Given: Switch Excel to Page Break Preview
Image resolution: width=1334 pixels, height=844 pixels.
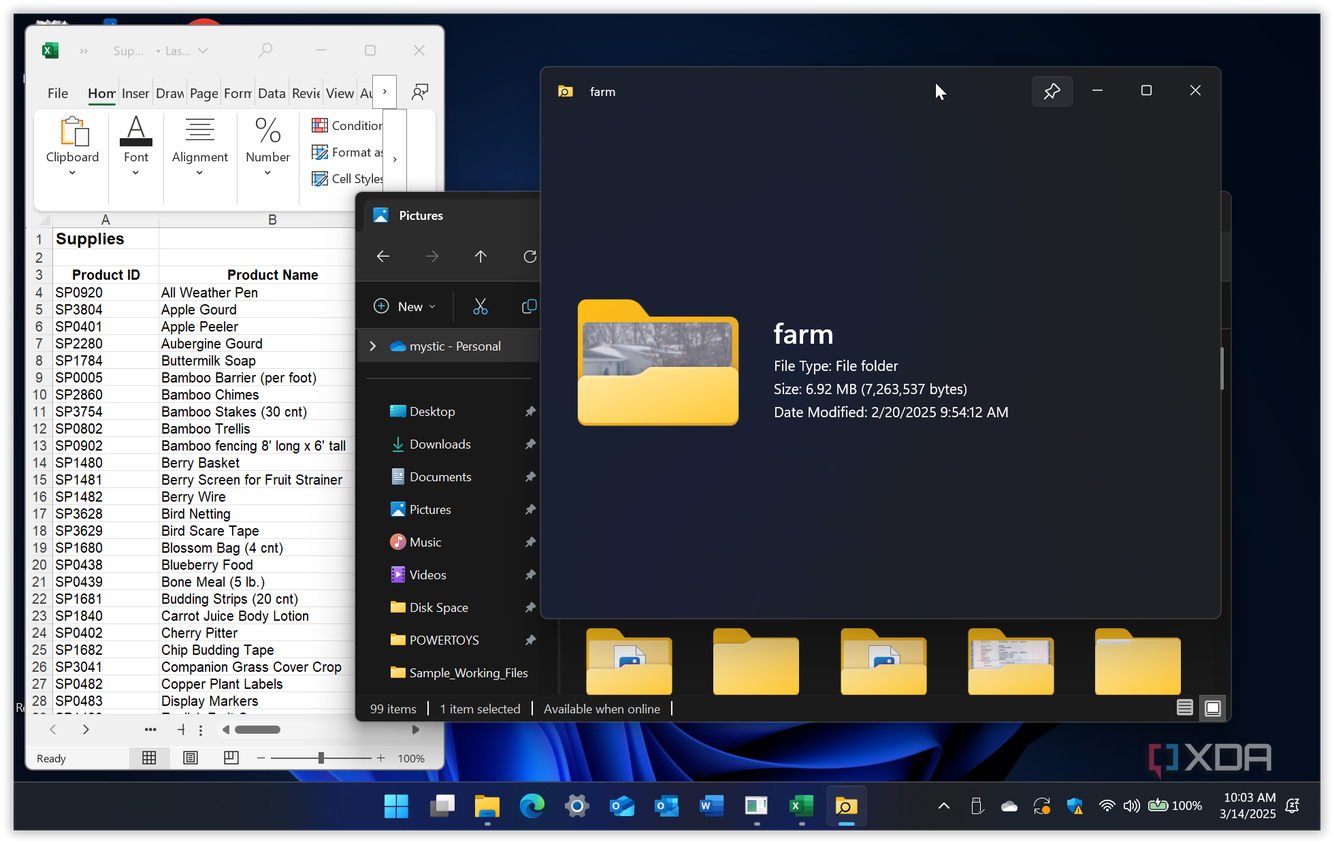Looking at the screenshot, I should point(231,758).
